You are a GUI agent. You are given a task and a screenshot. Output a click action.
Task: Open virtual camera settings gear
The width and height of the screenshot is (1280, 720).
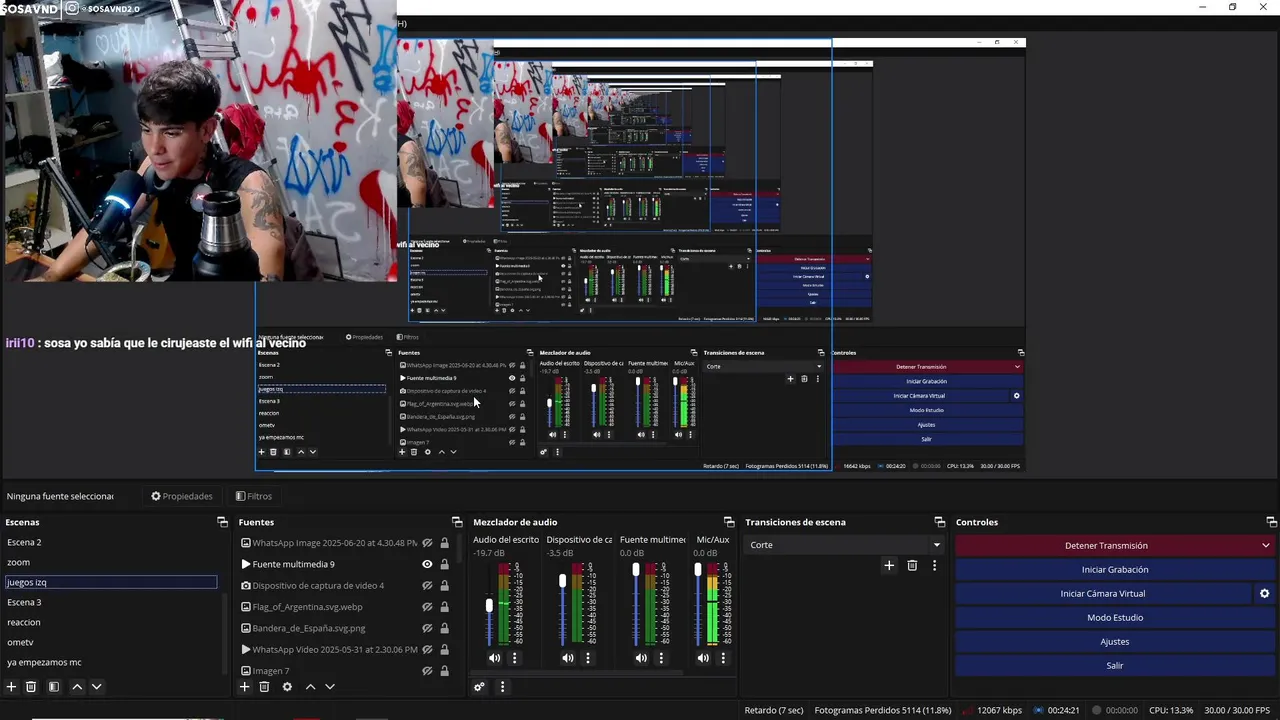click(x=1264, y=593)
